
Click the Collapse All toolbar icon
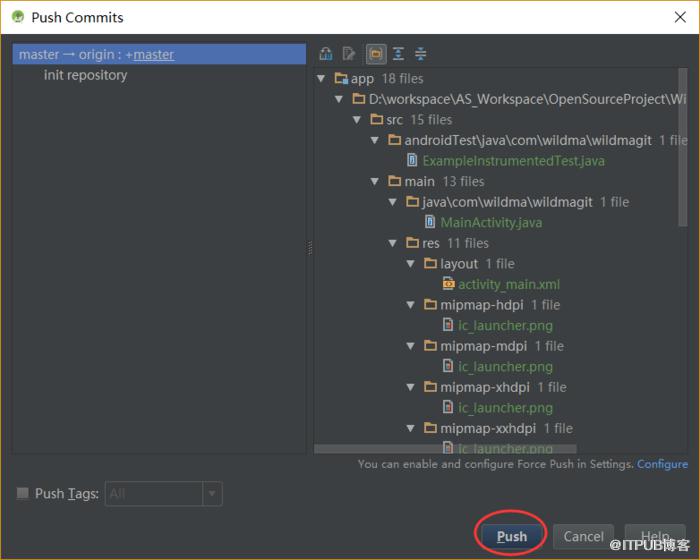[x=421, y=54]
